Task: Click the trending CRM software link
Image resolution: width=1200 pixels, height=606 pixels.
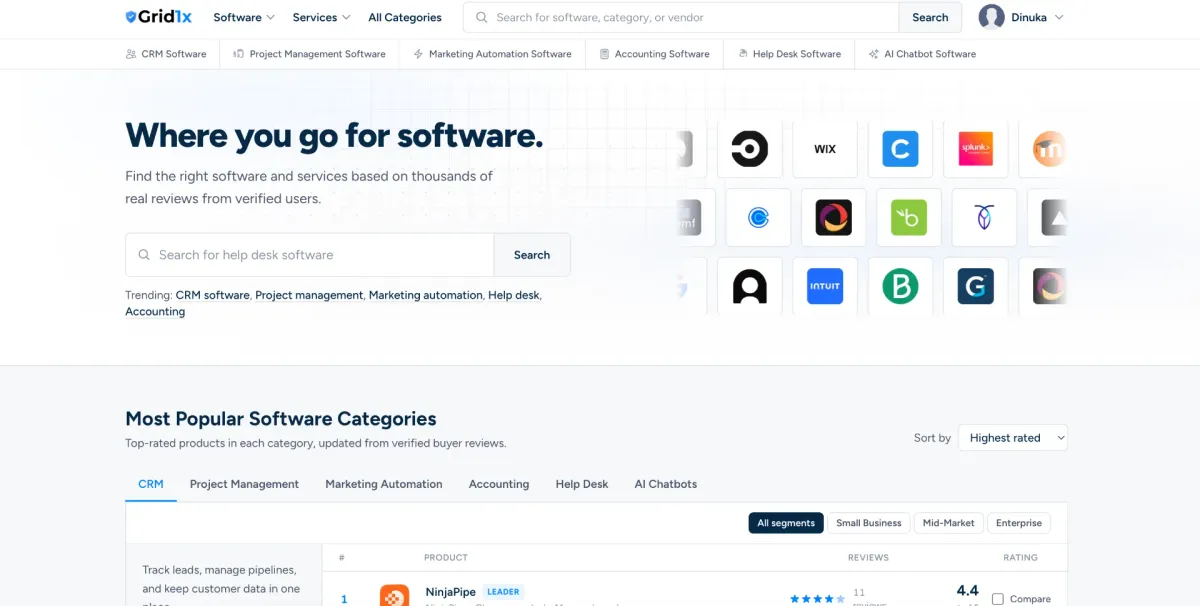Action: 212,295
